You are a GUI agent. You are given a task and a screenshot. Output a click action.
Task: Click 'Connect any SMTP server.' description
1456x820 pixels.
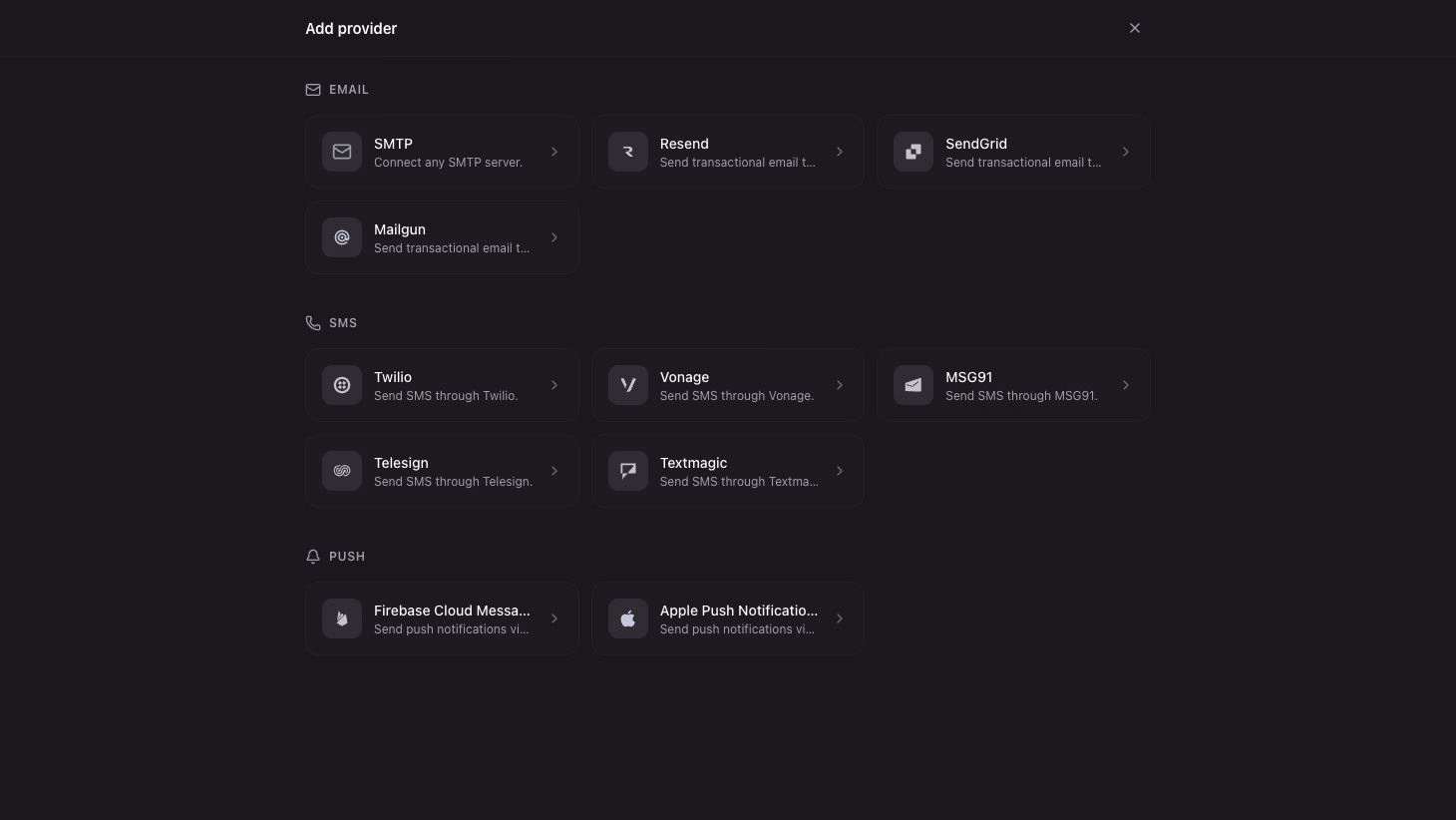click(448, 163)
